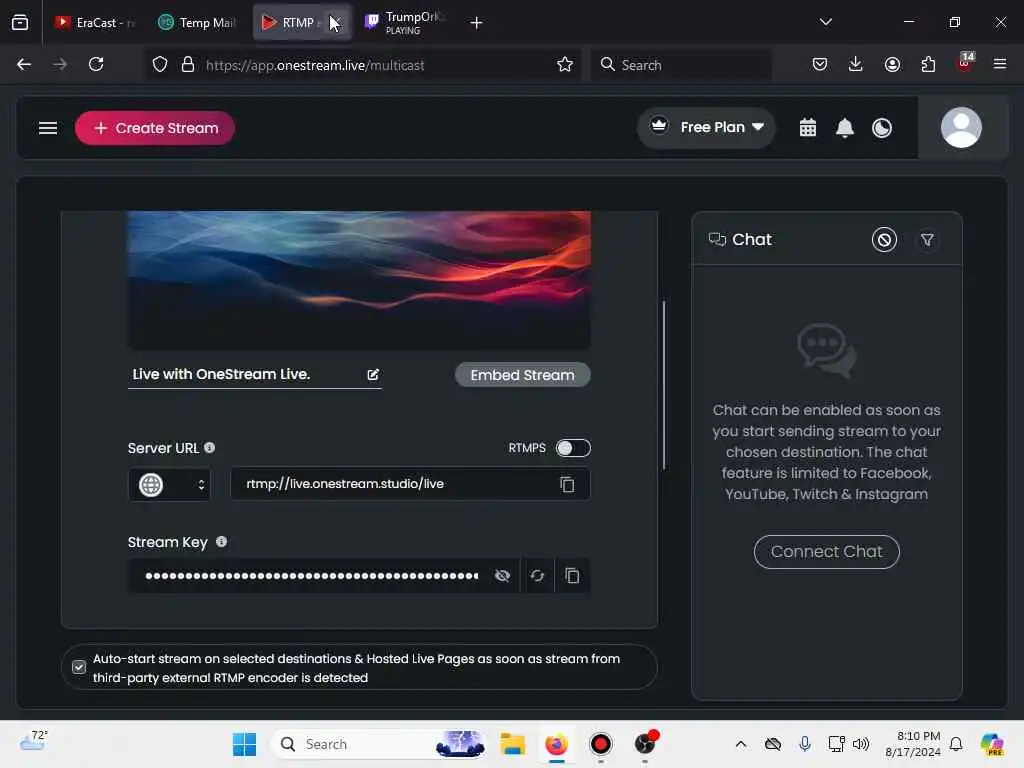Switch to the TrumpOrk Twitch tab
Screen dimensions: 1024x768
pyautogui.click(x=406, y=22)
